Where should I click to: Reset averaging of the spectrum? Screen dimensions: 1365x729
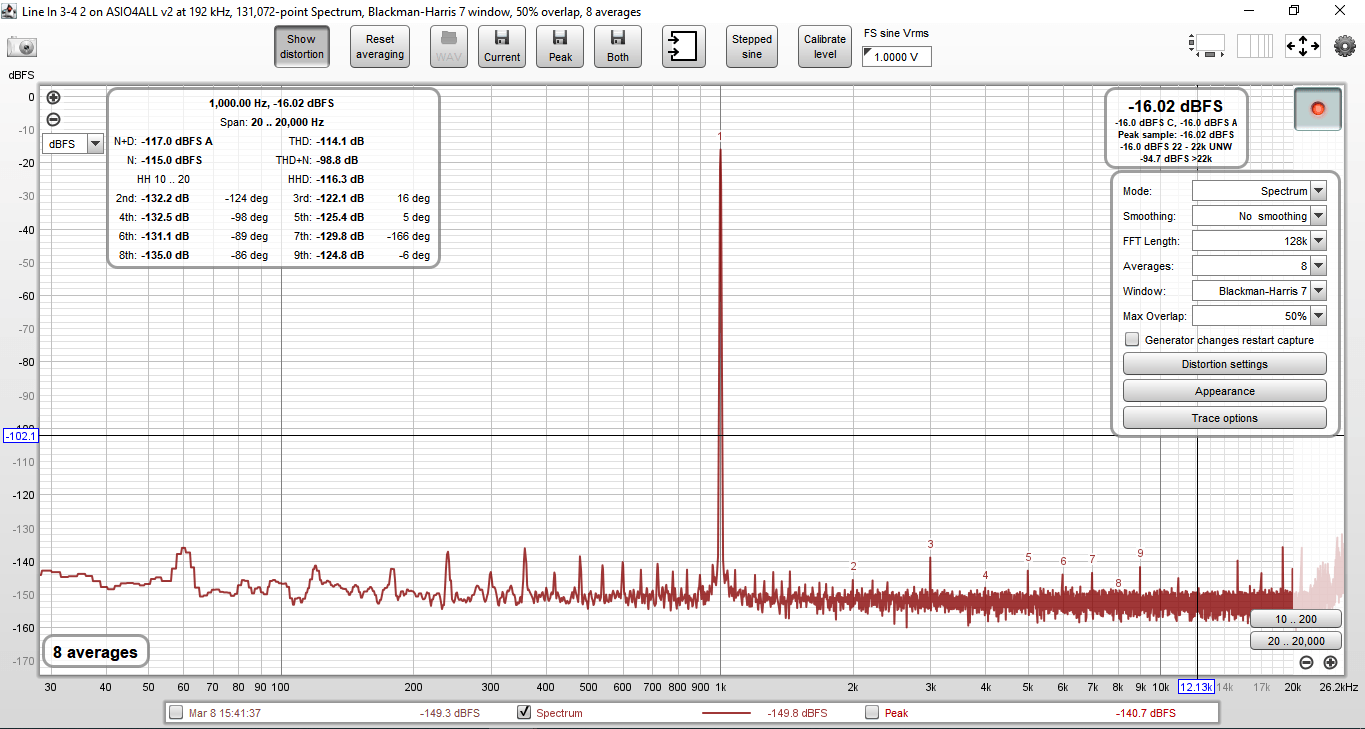[380, 47]
